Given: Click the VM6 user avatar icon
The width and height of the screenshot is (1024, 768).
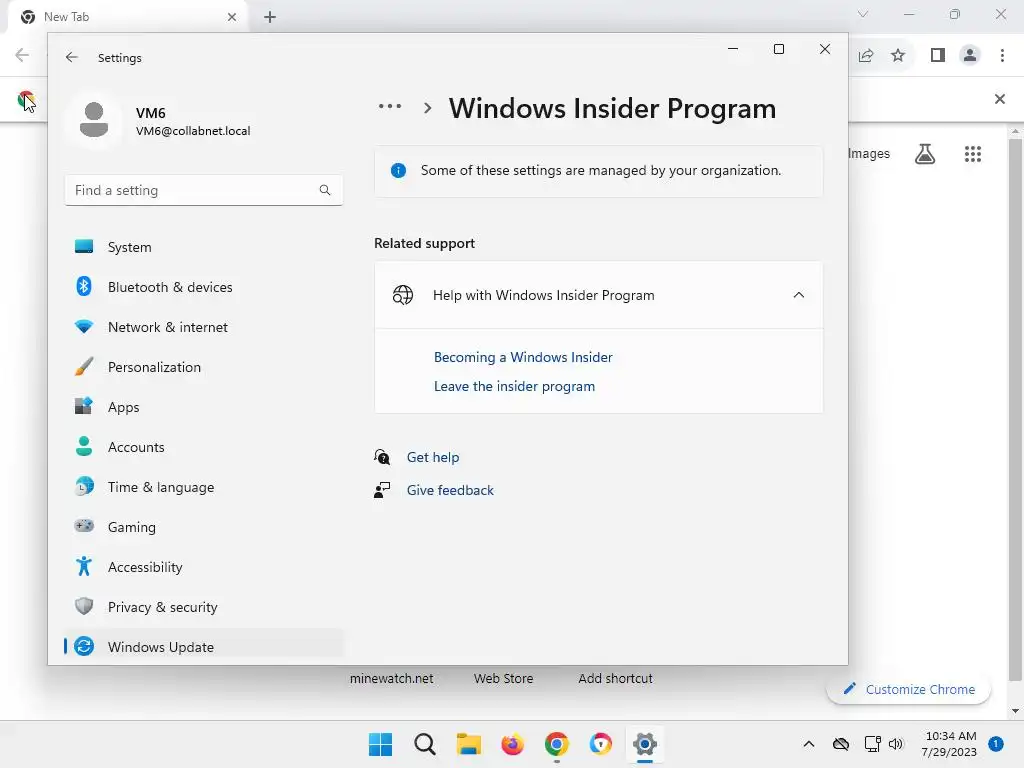Looking at the screenshot, I should [x=94, y=120].
